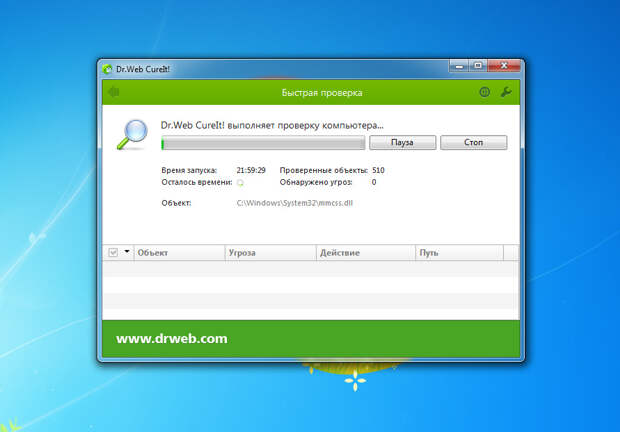The height and width of the screenshot is (432, 620).
Task: Close the Dr.Web CureIt! window
Action: 504,66
